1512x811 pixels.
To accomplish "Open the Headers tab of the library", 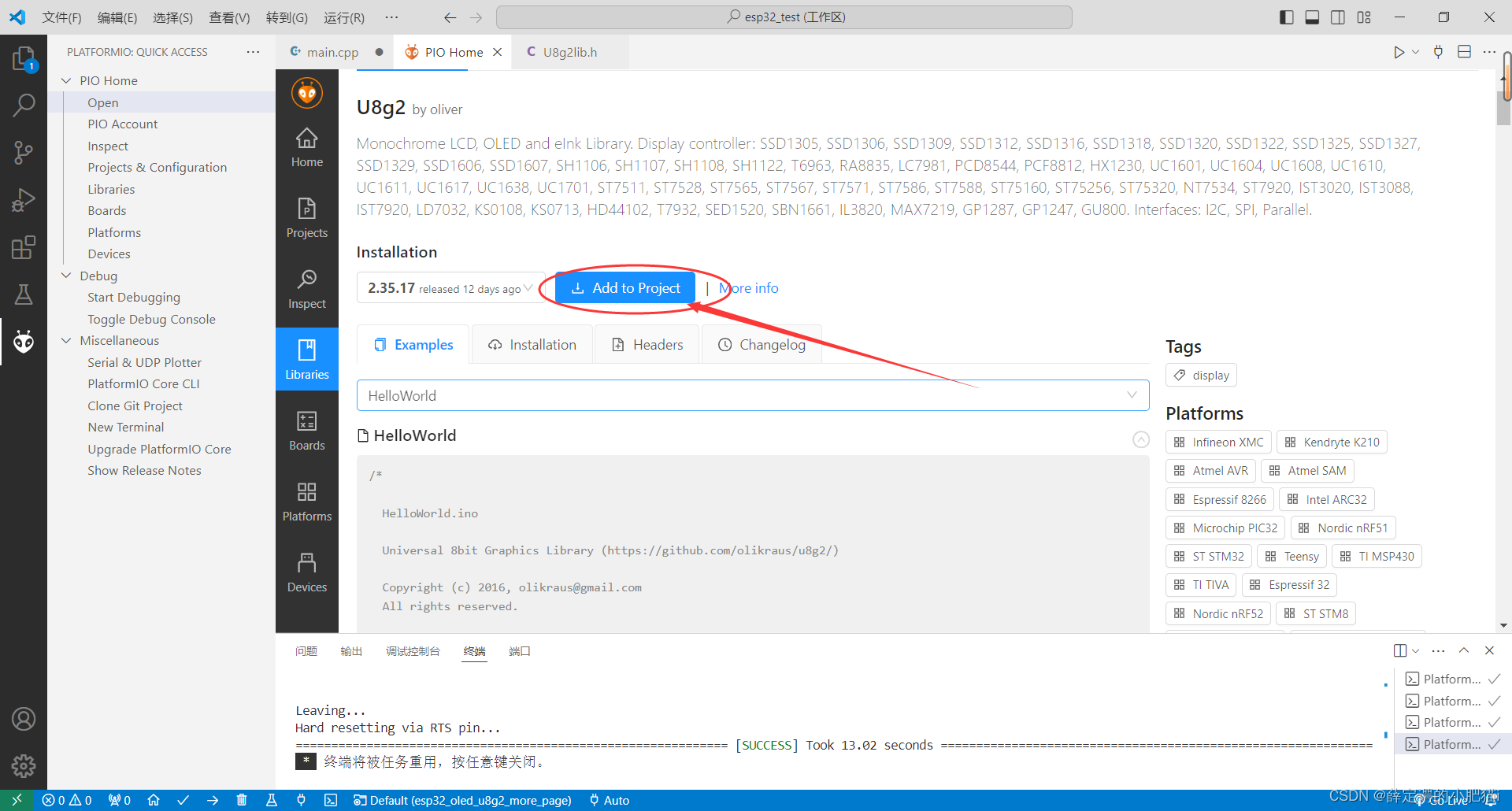I will coord(647,345).
